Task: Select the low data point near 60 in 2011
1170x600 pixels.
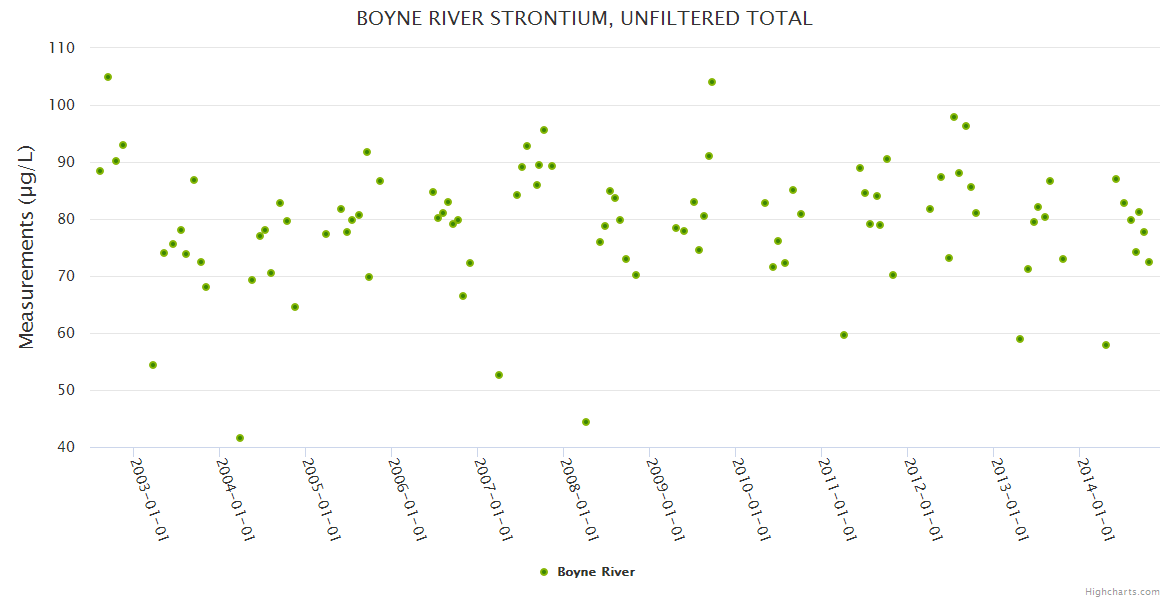Action: tap(844, 335)
